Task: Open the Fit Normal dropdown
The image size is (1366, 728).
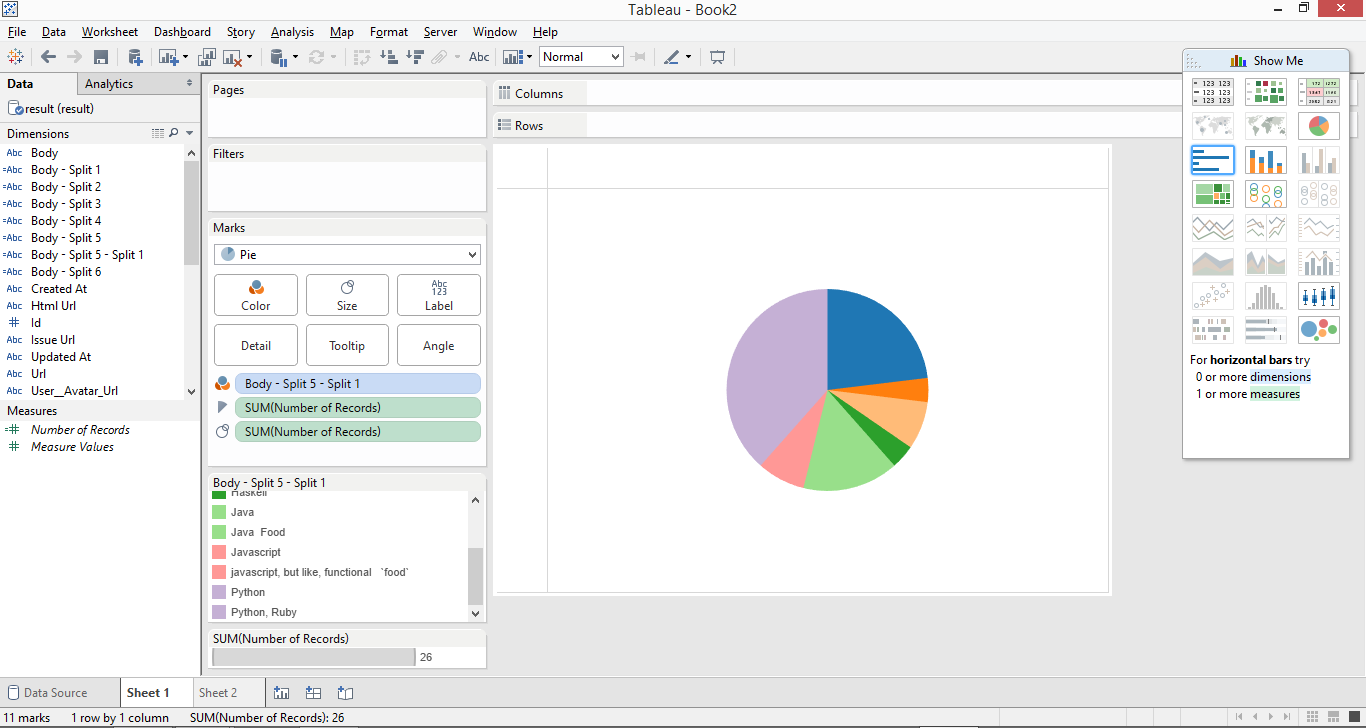Action: [581, 57]
